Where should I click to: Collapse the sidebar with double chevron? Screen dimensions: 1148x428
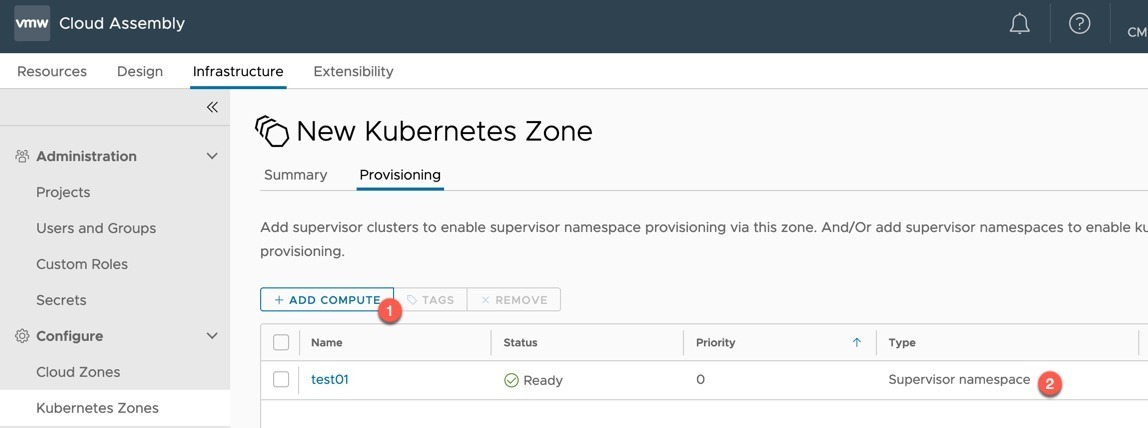[212, 108]
